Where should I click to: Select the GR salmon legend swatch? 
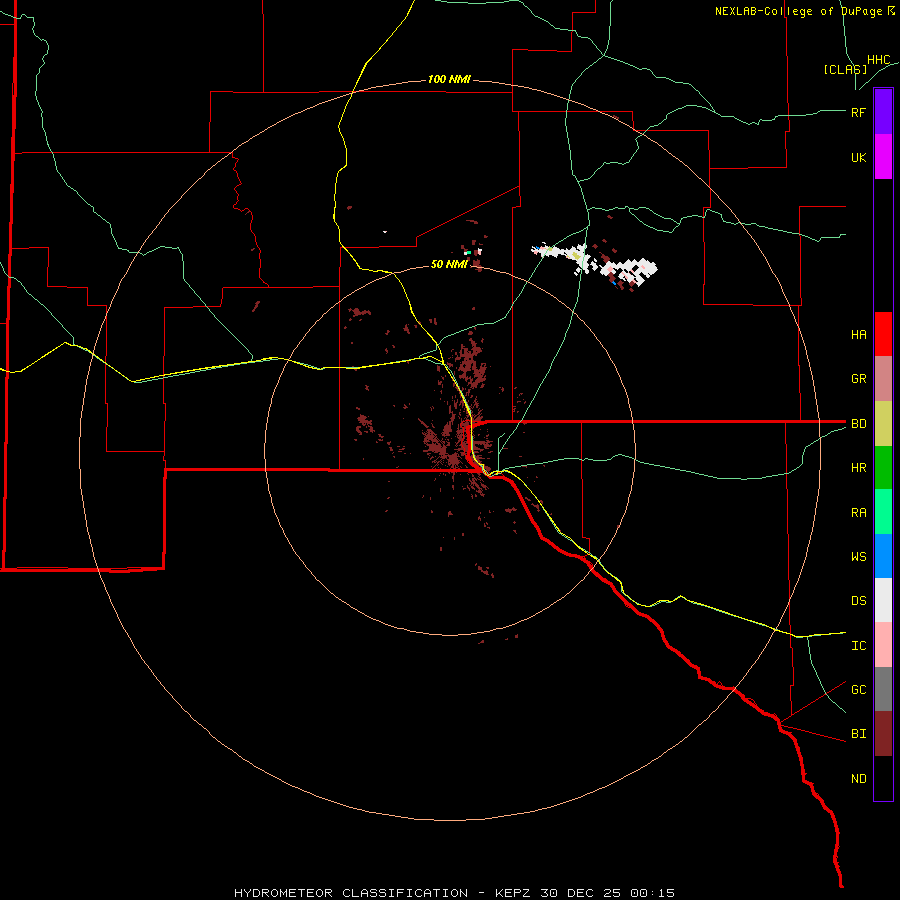pyautogui.click(x=883, y=379)
